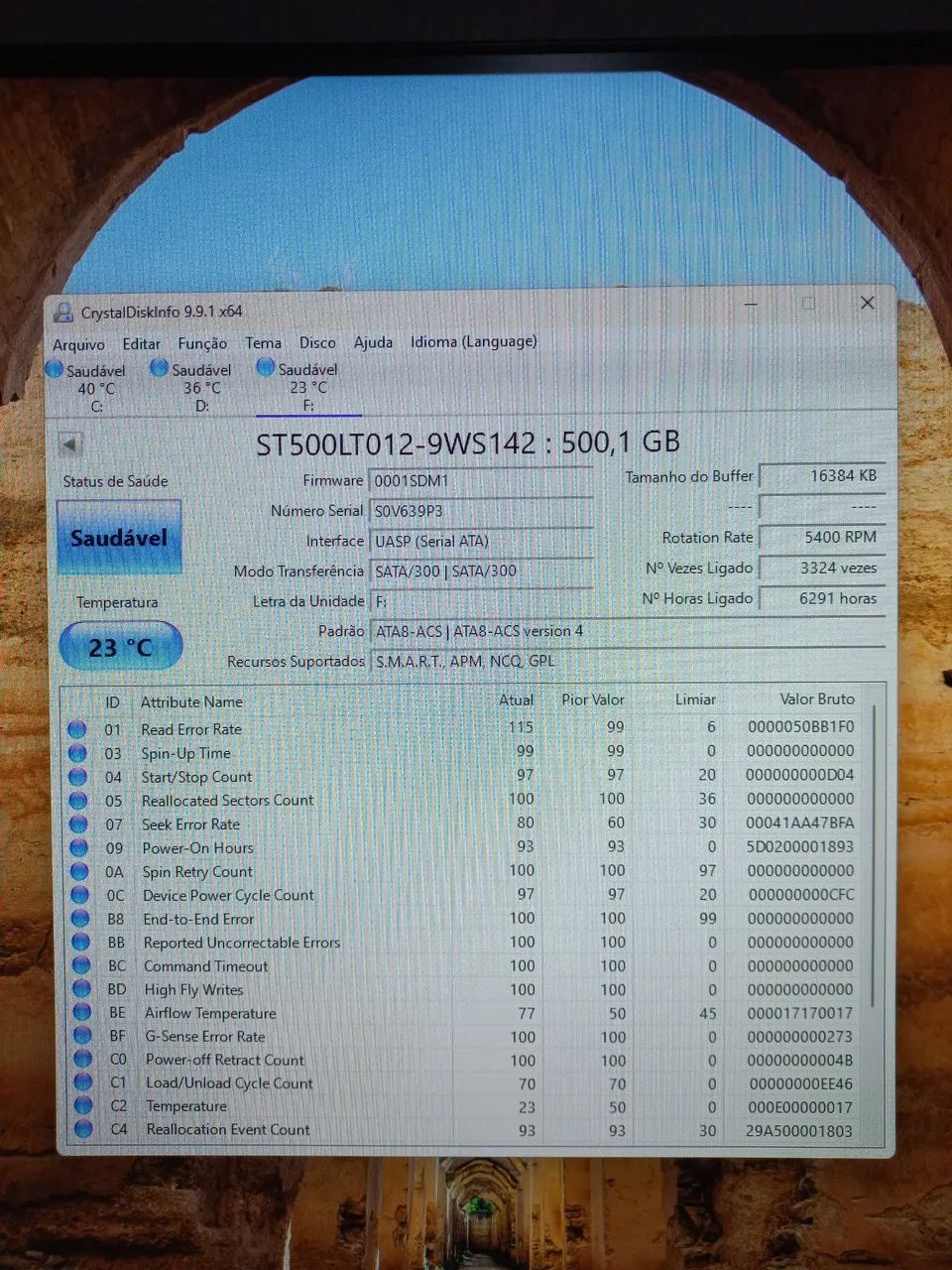Select the Load/Unload Cycle Count attribute name
Viewport: 952px width, 1270px height.
tap(229, 1083)
